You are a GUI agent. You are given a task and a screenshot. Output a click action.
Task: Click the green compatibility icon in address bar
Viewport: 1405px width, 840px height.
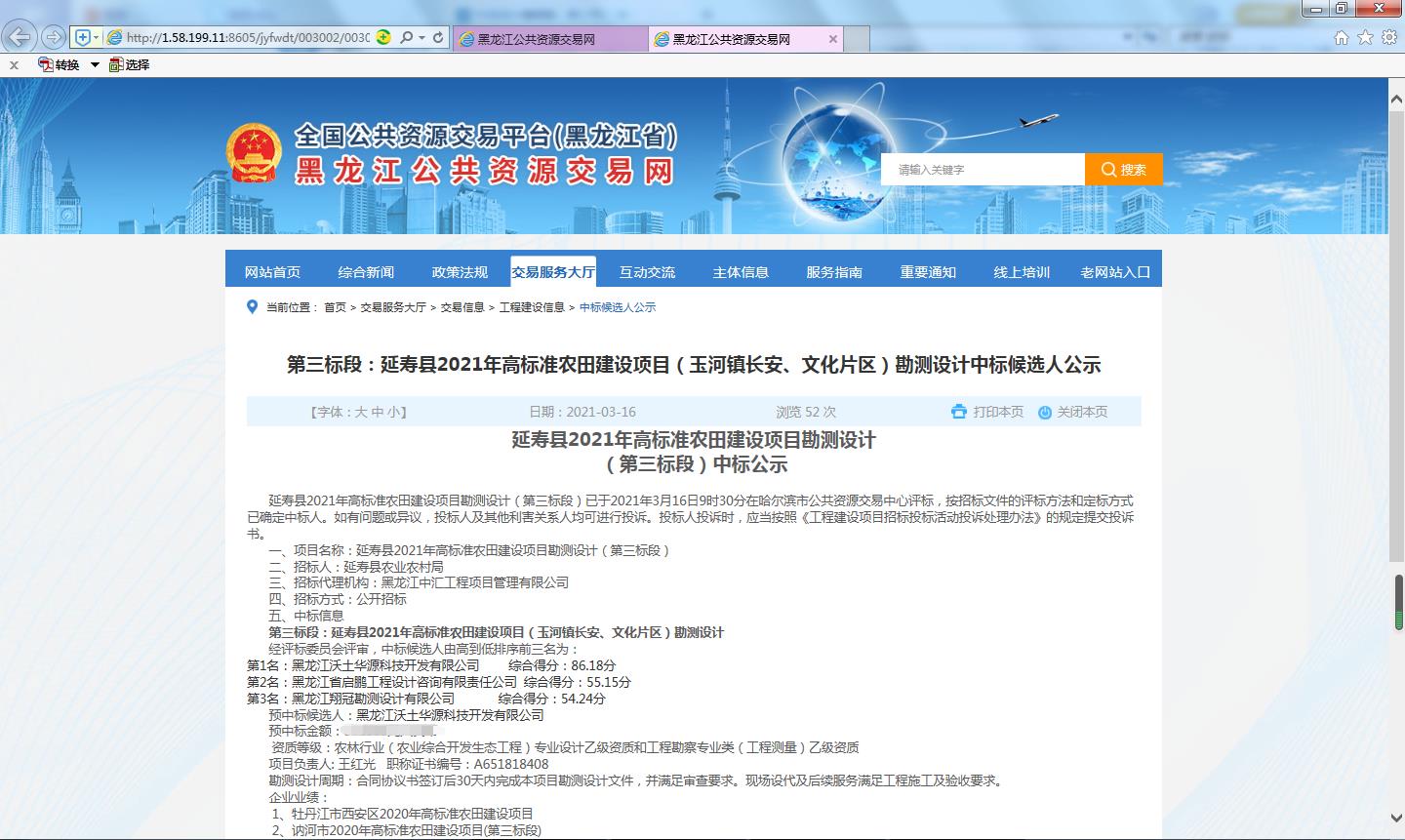384,38
